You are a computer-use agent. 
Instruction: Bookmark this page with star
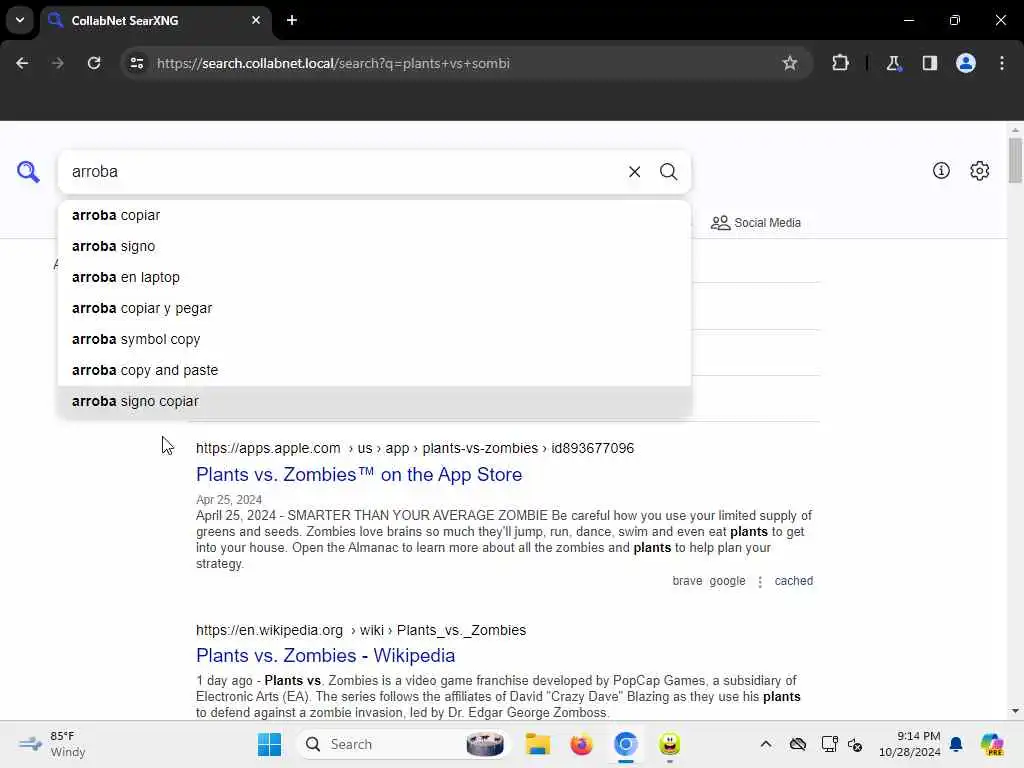click(790, 63)
